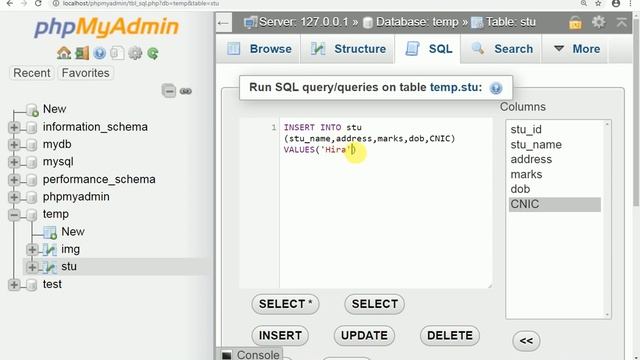Click the Console terminal icon

(x=227, y=355)
